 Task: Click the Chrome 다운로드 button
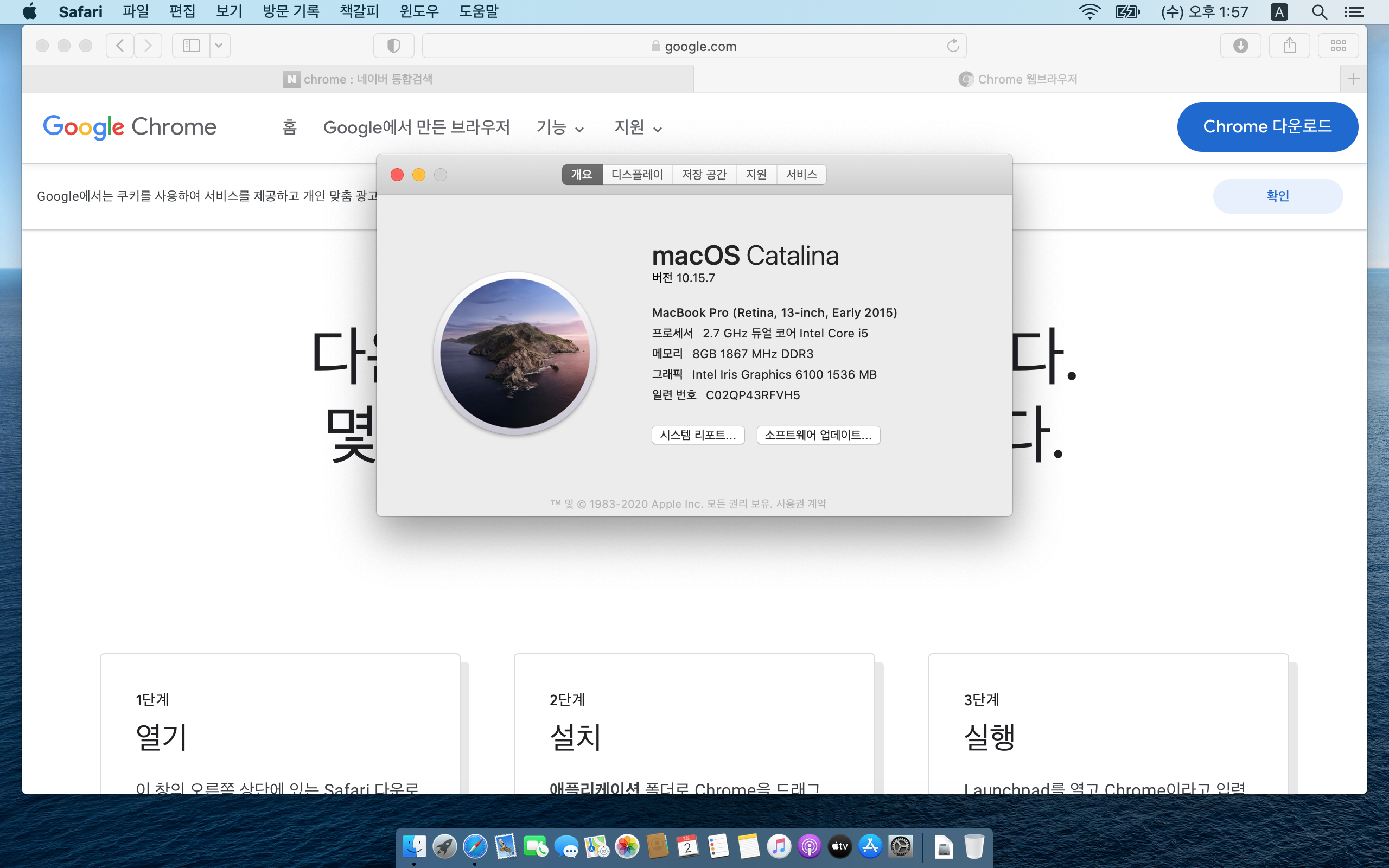click(x=1267, y=127)
